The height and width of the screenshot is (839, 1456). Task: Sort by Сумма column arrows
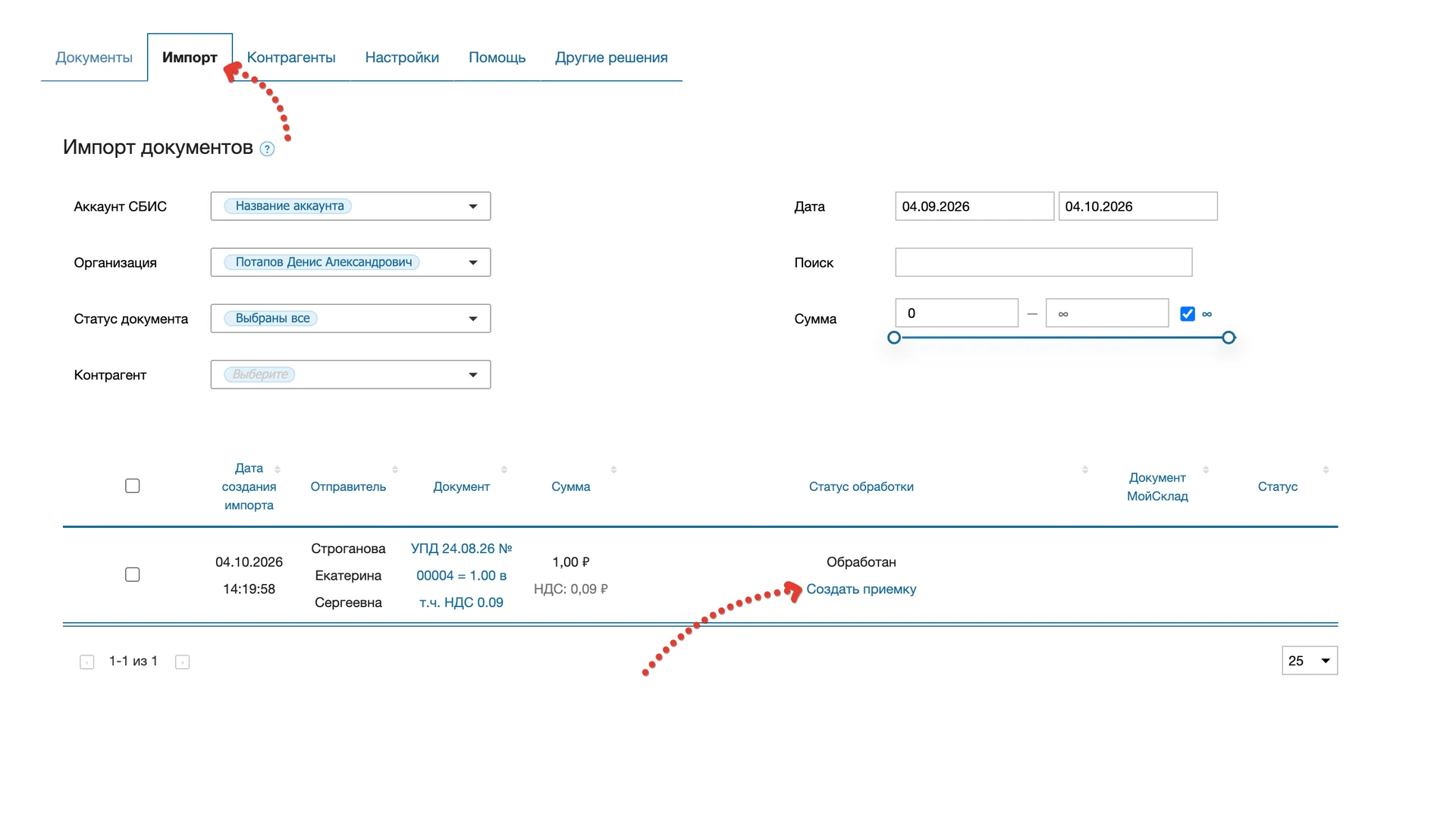pos(613,470)
